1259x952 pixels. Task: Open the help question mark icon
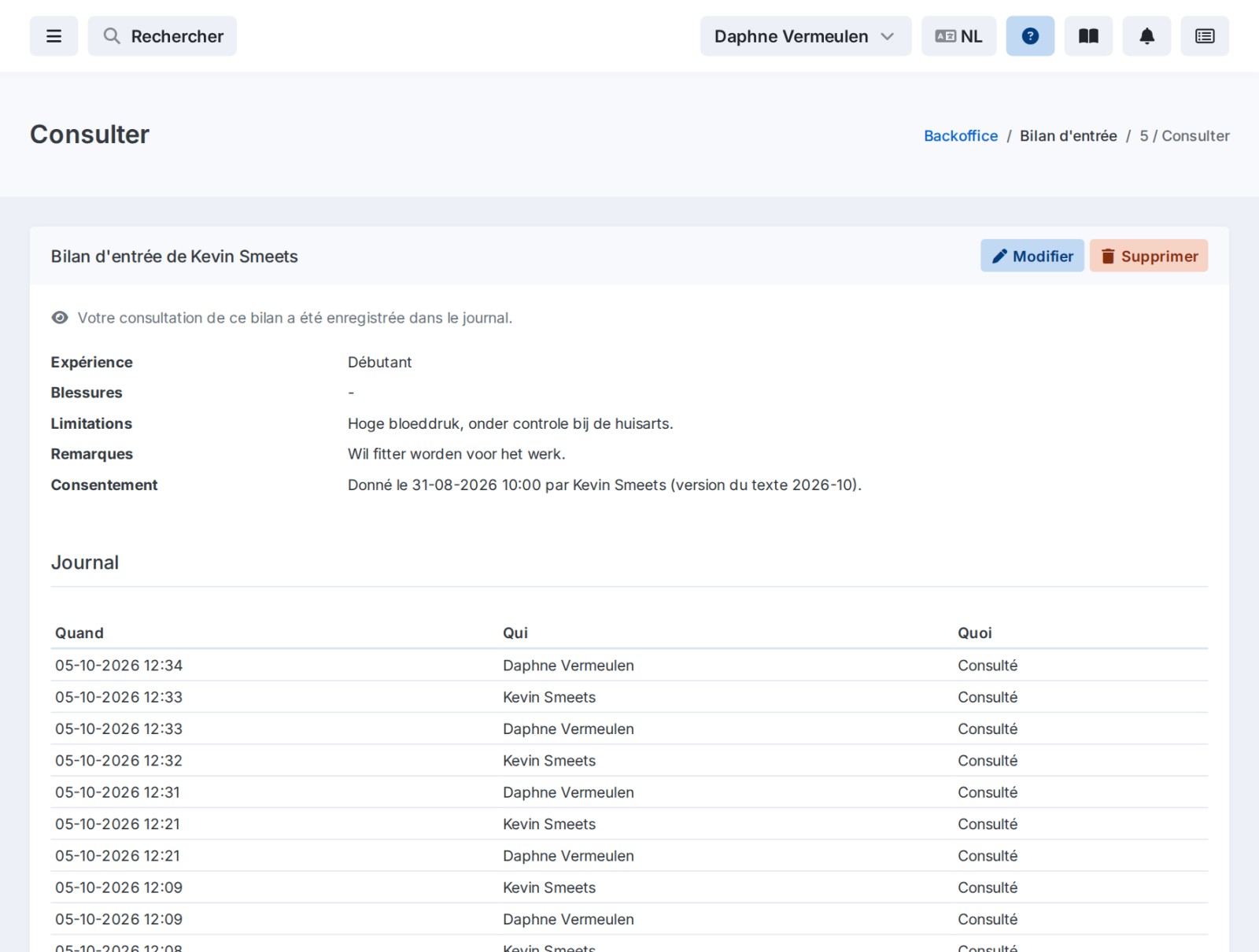[x=1030, y=36]
